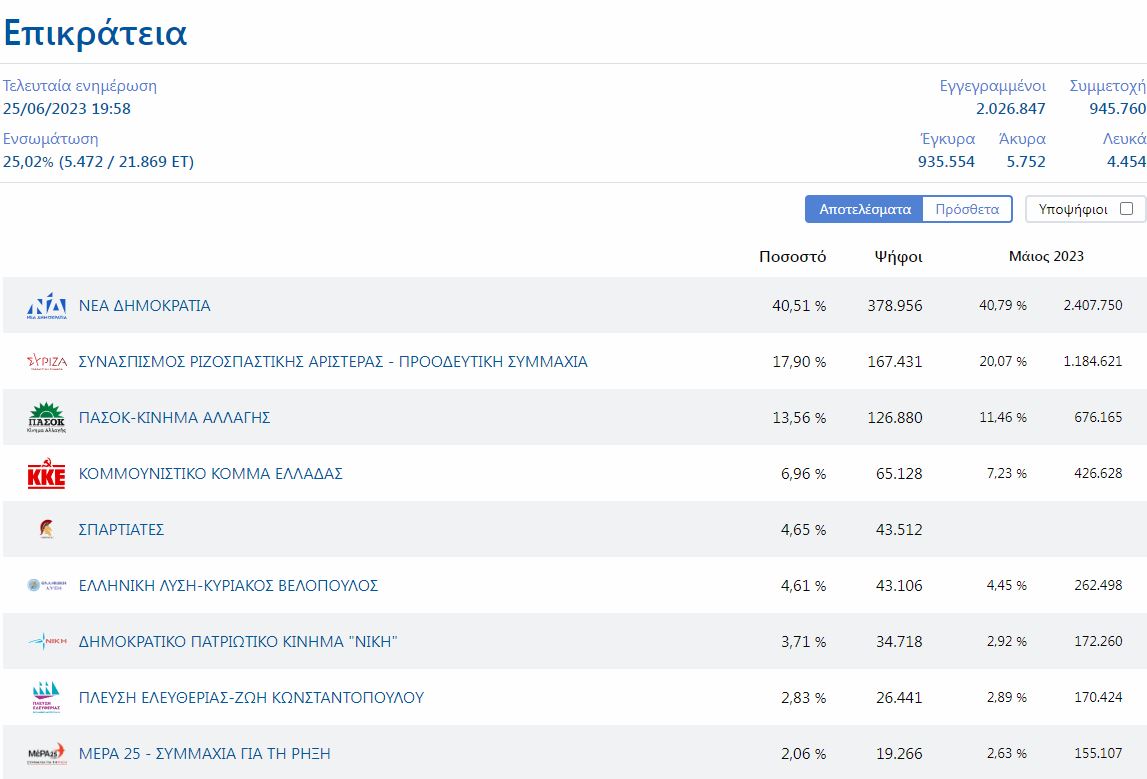The height and width of the screenshot is (779, 1147).
Task: Open ΠΛΕΥΣΗ ΕΛΕΥΘΕΡΙΑΣ-ΖΩΗ ΚΩΝΣΤΑΝΤΟΠΟΥΛΟΥ link
Action: pyautogui.click(x=252, y=698)
